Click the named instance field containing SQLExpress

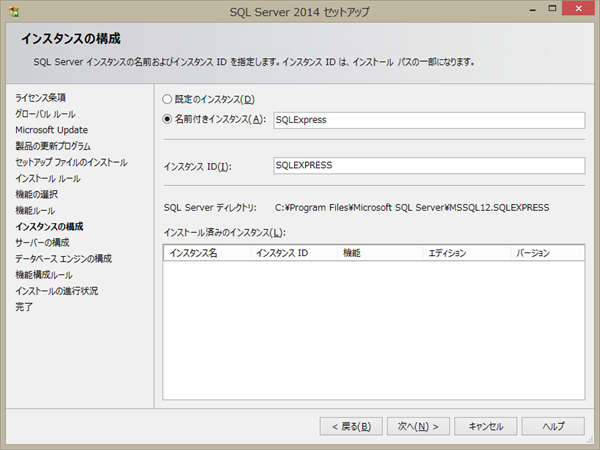click(x=429, y=120)
